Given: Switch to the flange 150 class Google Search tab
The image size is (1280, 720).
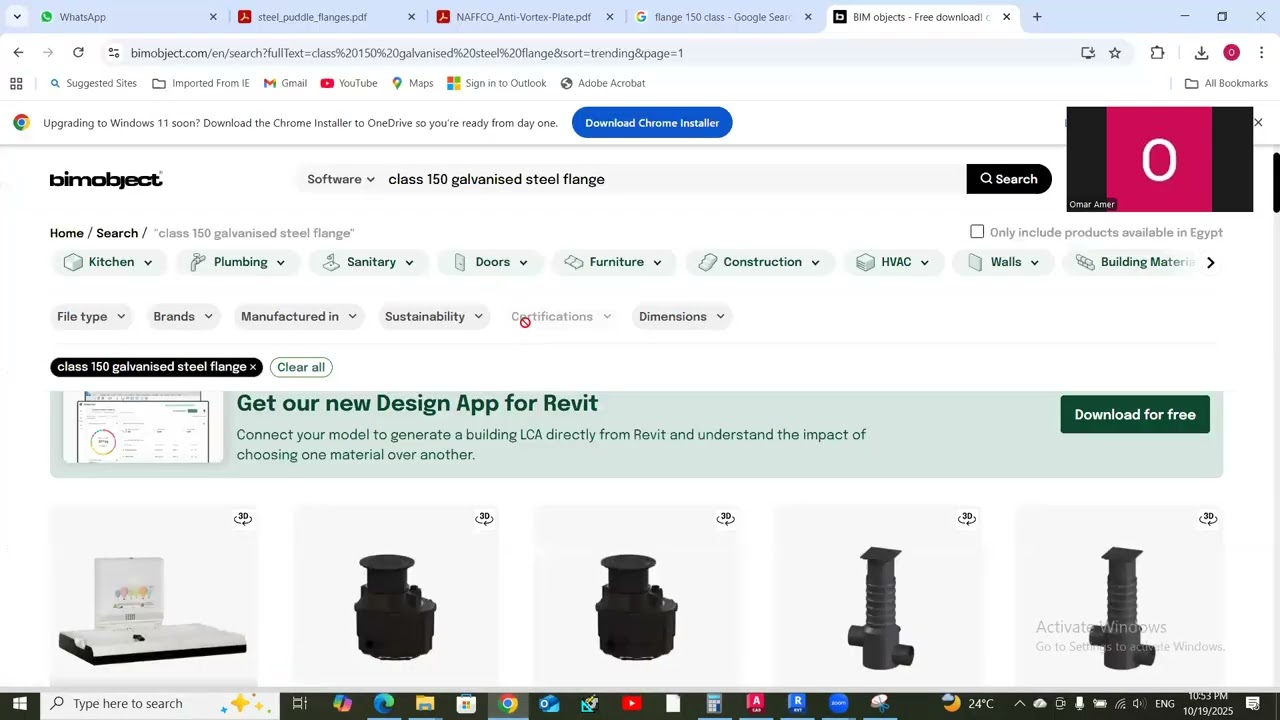Looking at the screenshot, I should tap(723, 17).
